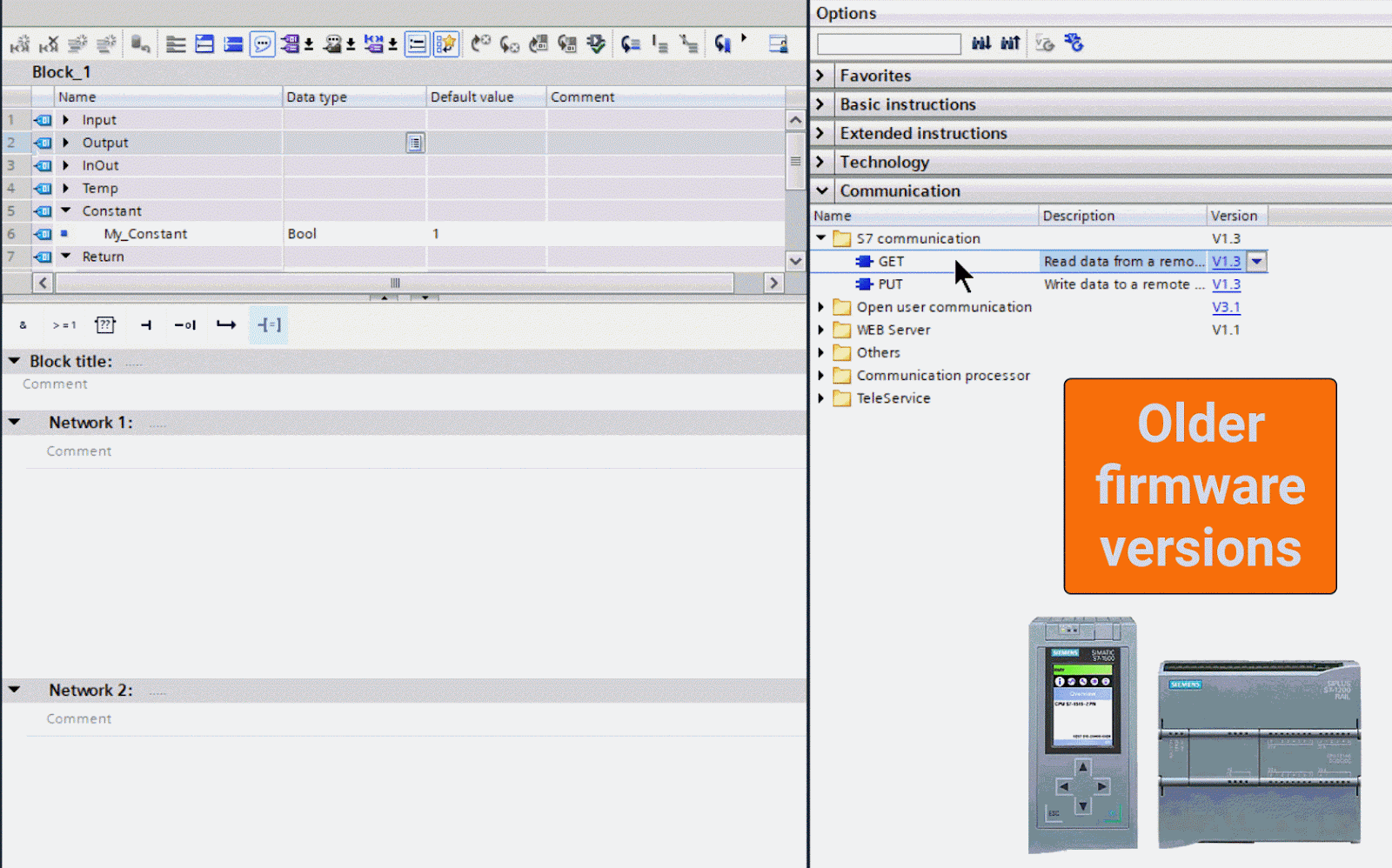Select the OR (>=1) gate in favorites

coord(64,324)
